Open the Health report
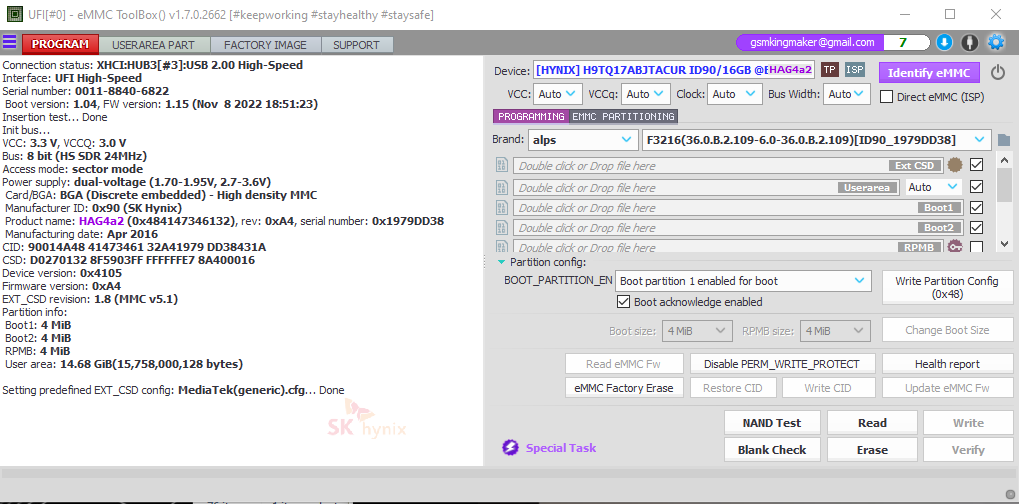Image resolution: width=1019 pixels, height=504 pixels. (x=947, y=364)
